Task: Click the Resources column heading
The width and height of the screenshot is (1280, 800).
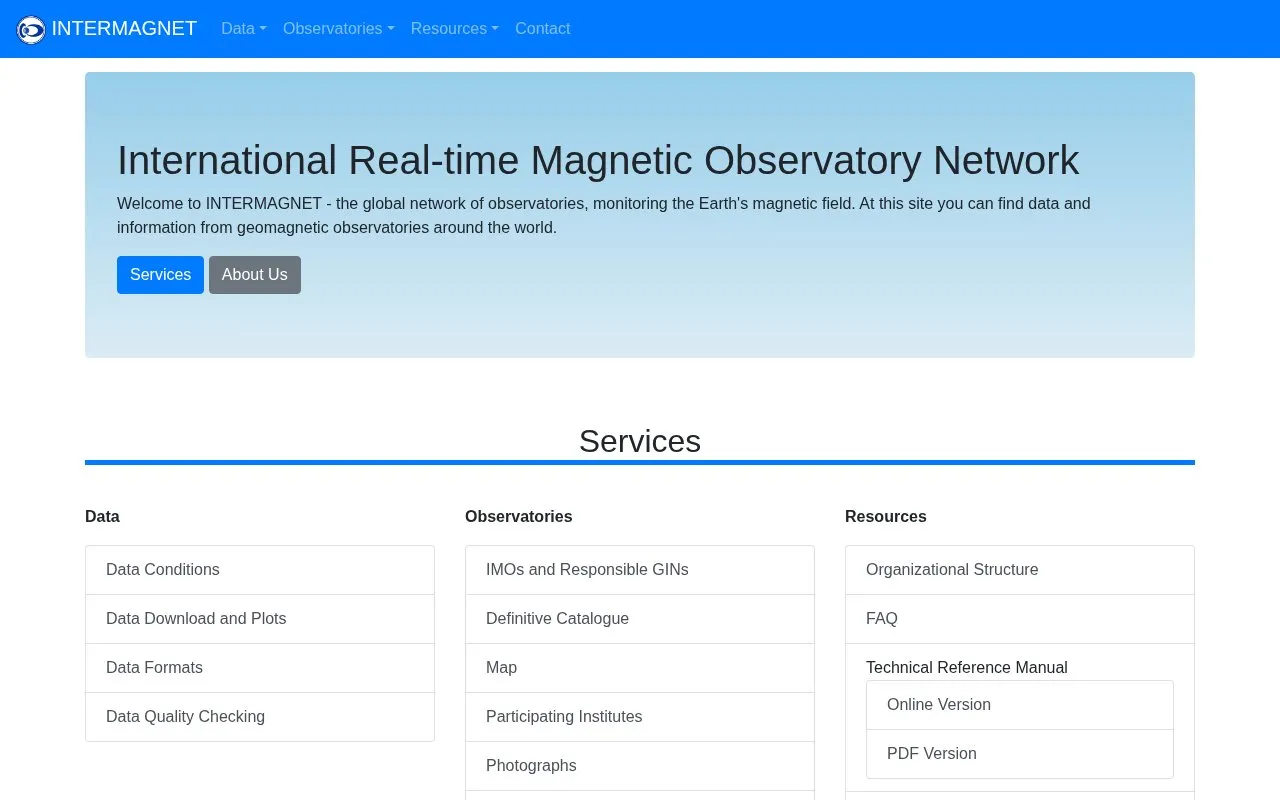Action: click(x=886, y=517)
